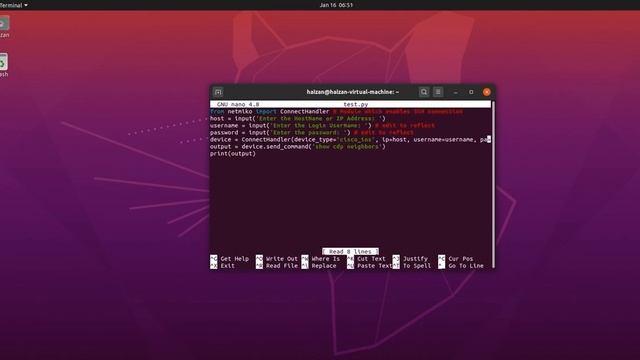Click the red comment on the import line

click(398, 111)
